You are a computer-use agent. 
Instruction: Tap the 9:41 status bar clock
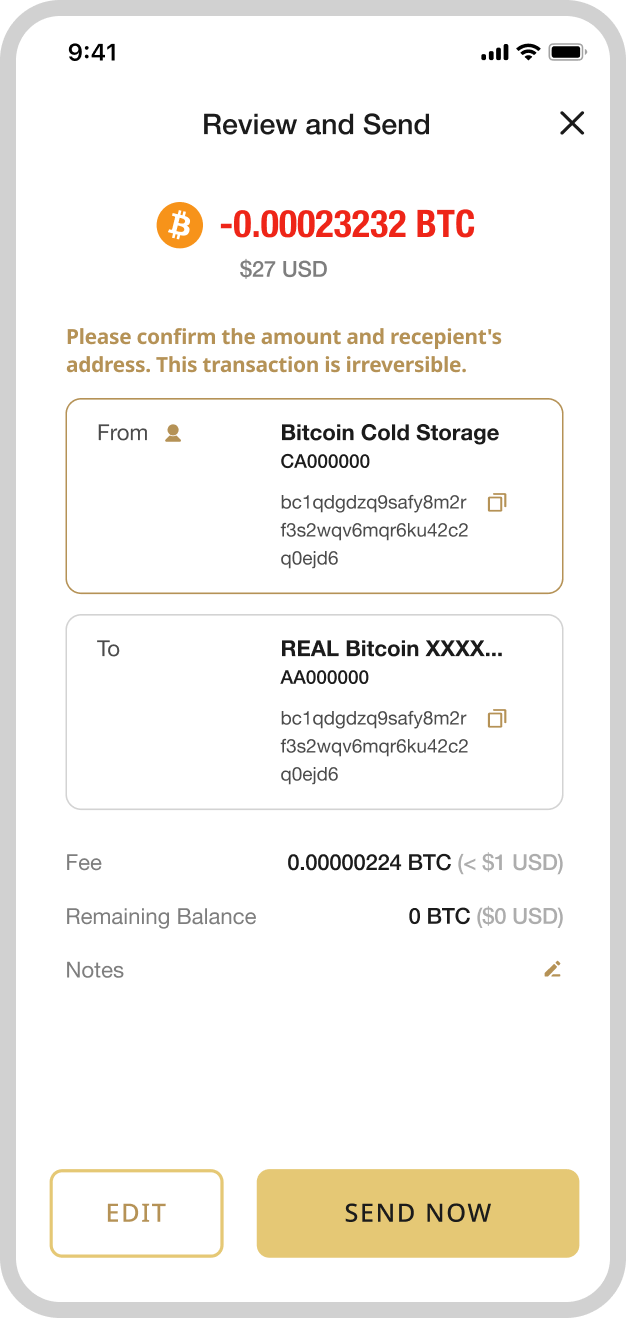pos(92,52)
